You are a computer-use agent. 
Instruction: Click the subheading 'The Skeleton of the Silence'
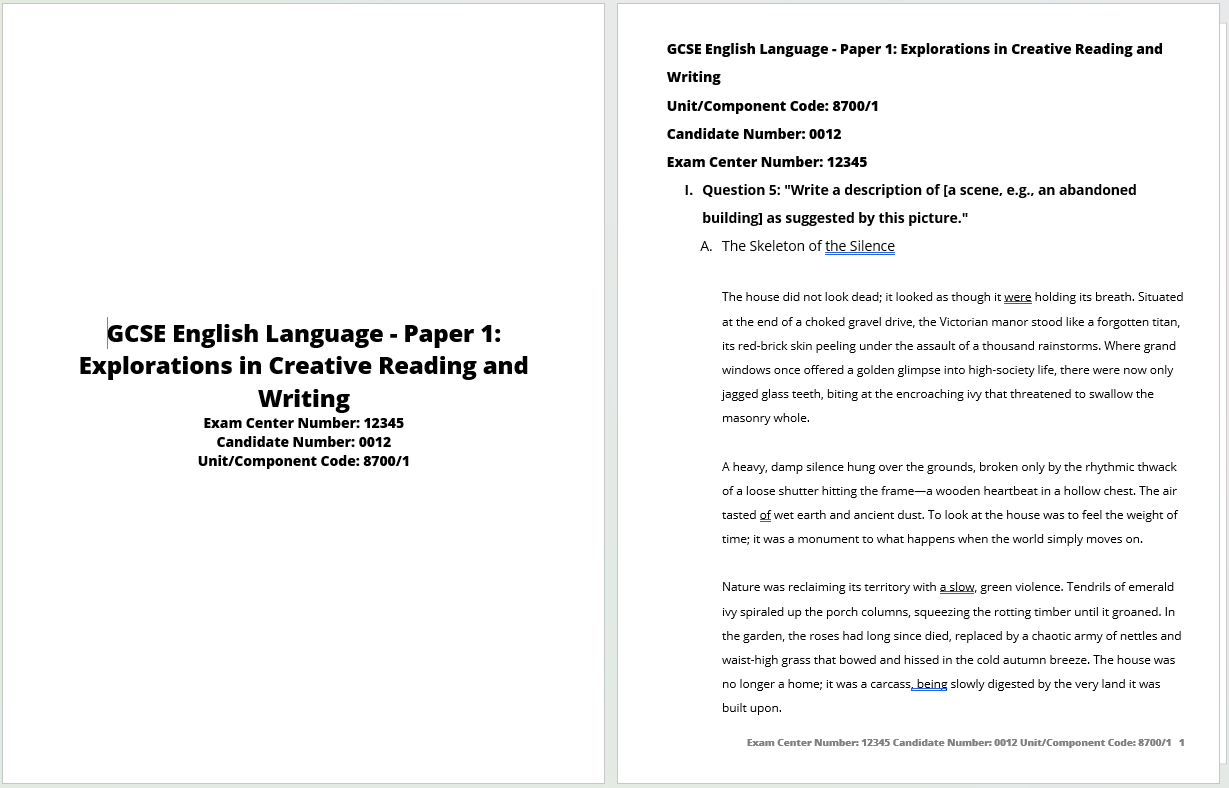click(808, 246)
